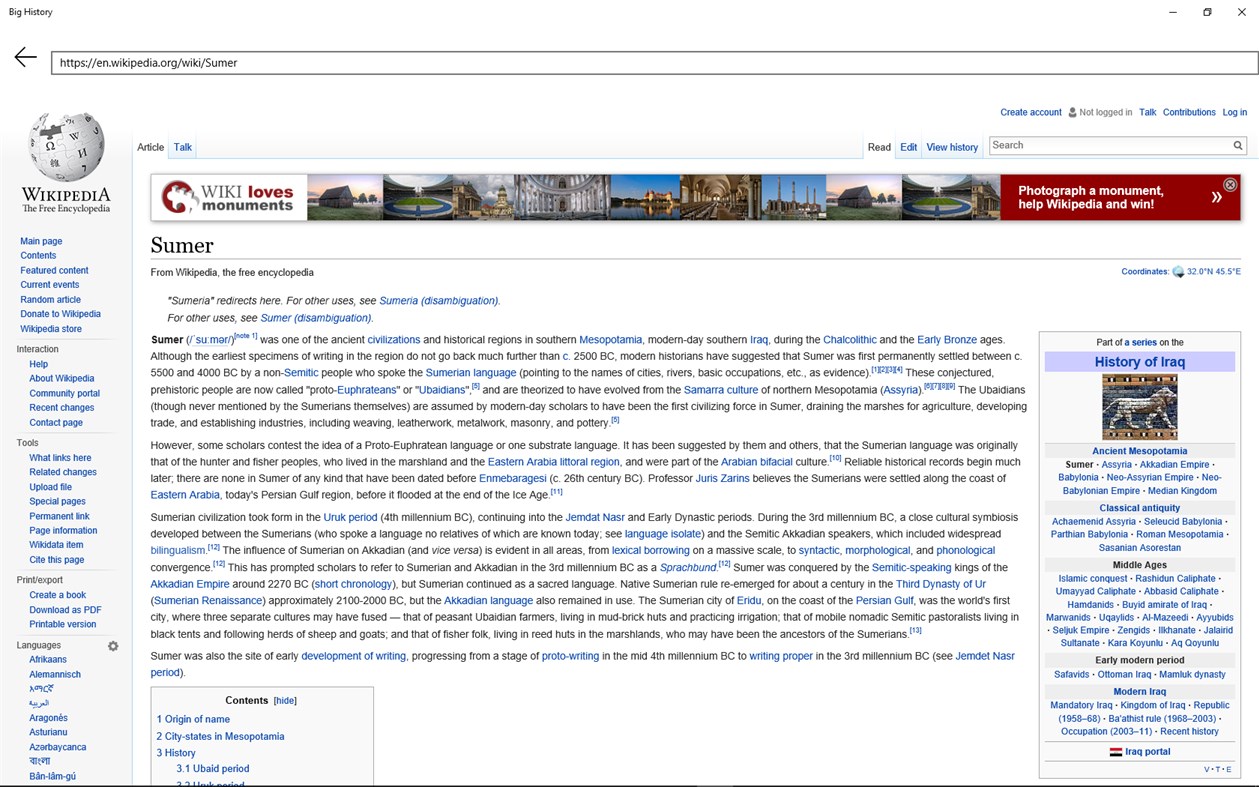The image size is (1259, 787).
Task: Open the History of Iraq thumbnail image
Action: click(1140, 407)
